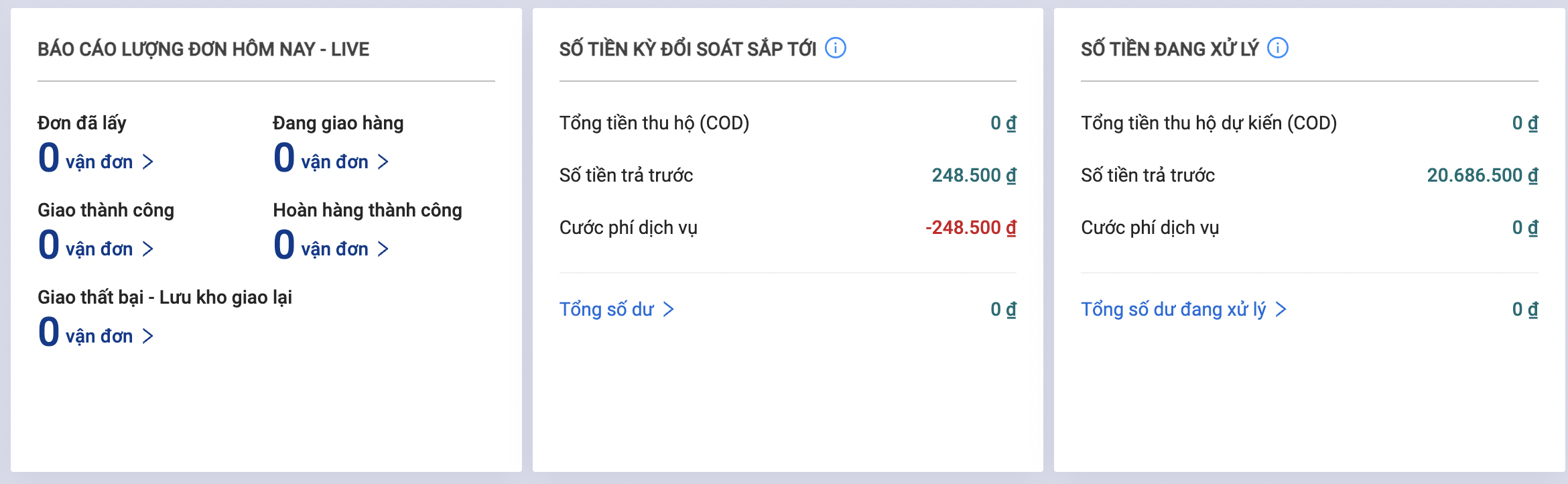Click the info icon beside SỐ TIỀN KỲ ĐỔI SOÁT SẮP TỚI

coord(836,48)
